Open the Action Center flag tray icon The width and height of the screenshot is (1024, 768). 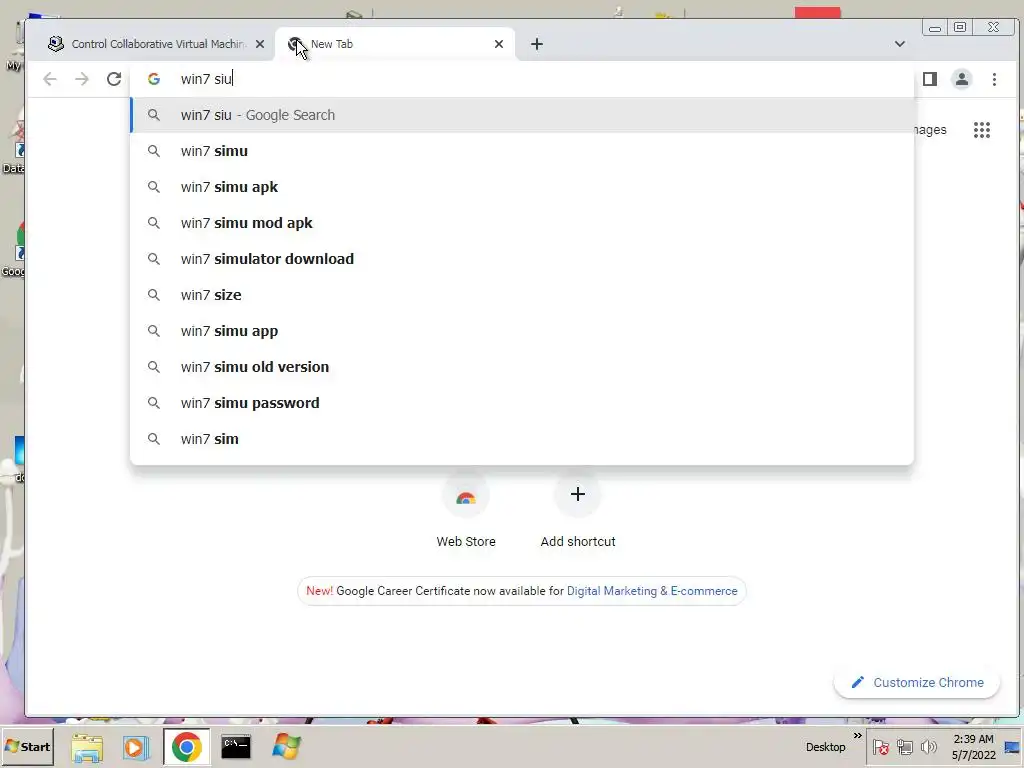pos(880,747)
